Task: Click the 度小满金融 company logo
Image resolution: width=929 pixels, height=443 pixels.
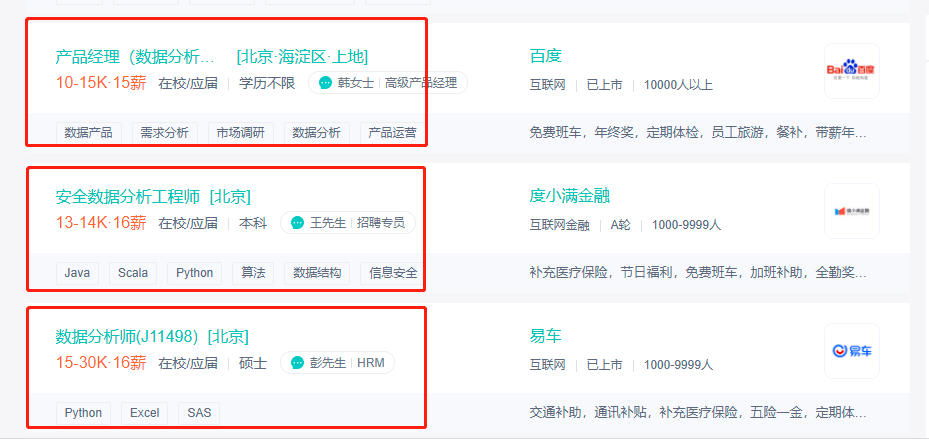Action: [851, 211]
